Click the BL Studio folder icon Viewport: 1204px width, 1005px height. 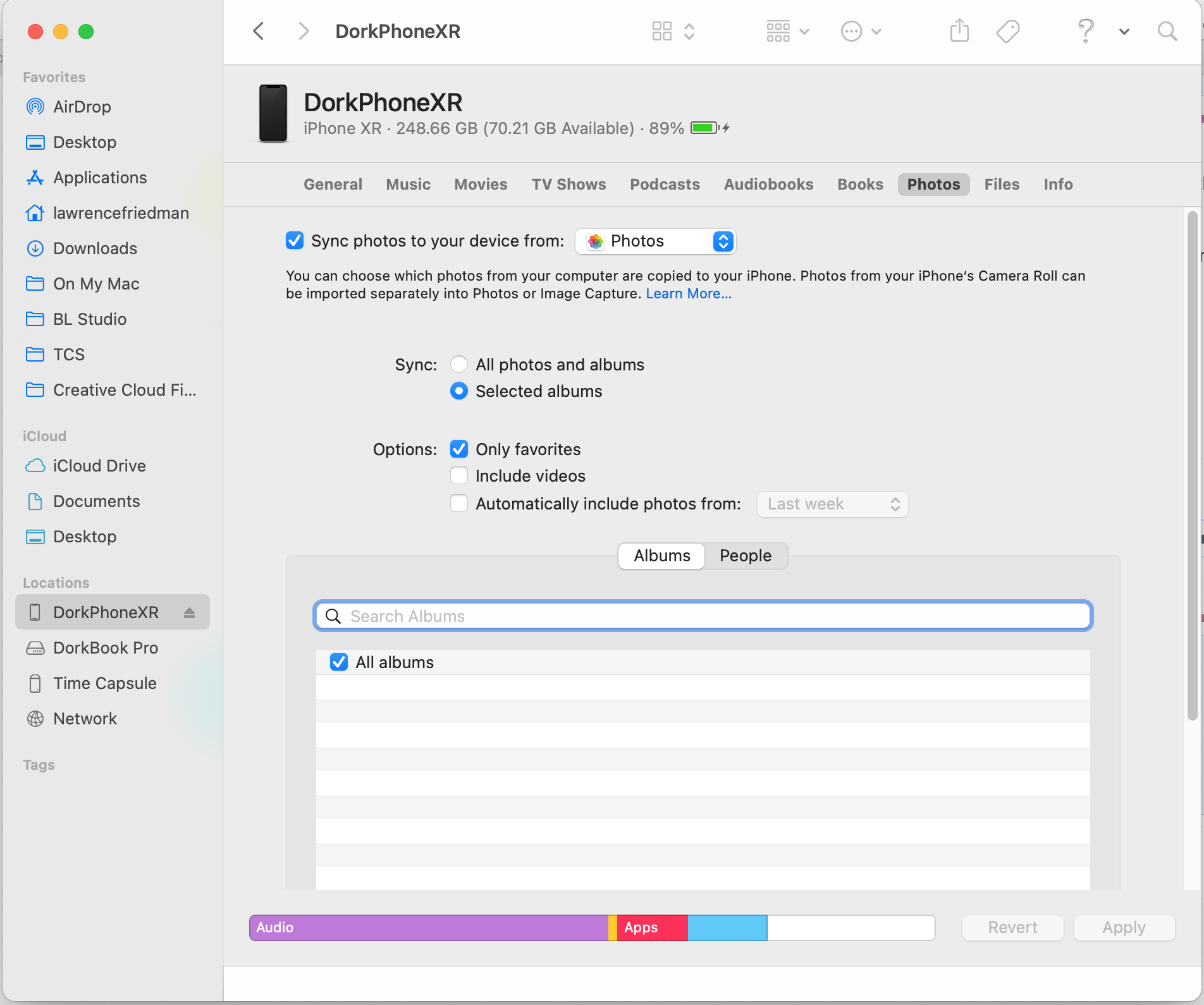[x=35, y=319]
